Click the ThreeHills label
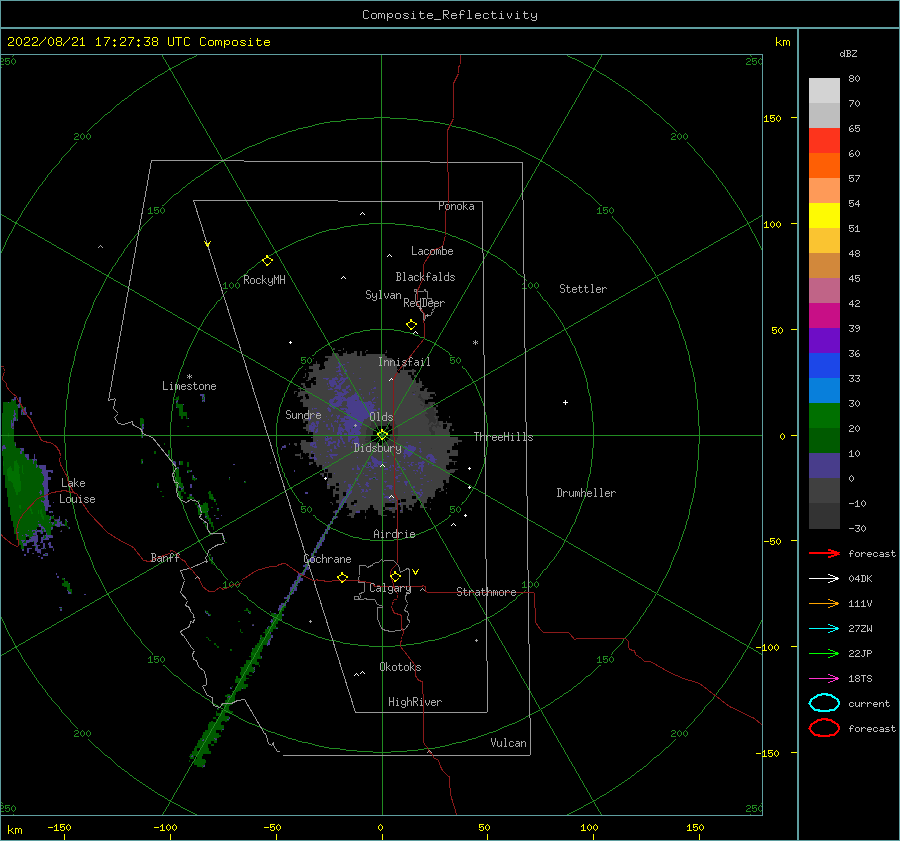The image size is (900, 841). 503,437
